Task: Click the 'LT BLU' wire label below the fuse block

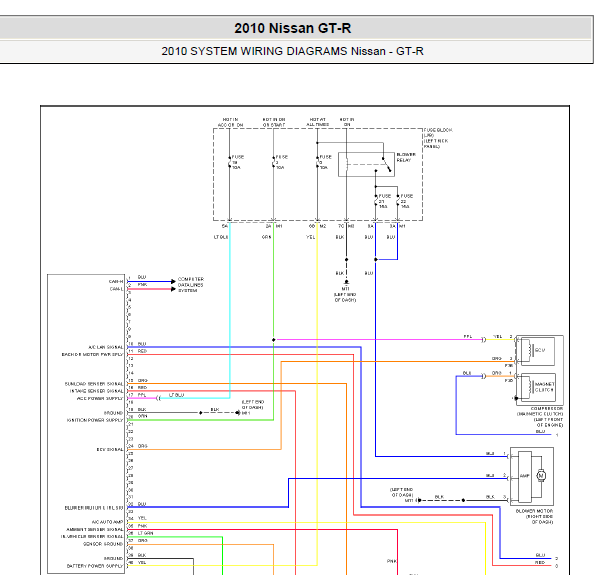Action: coord(221,237)
